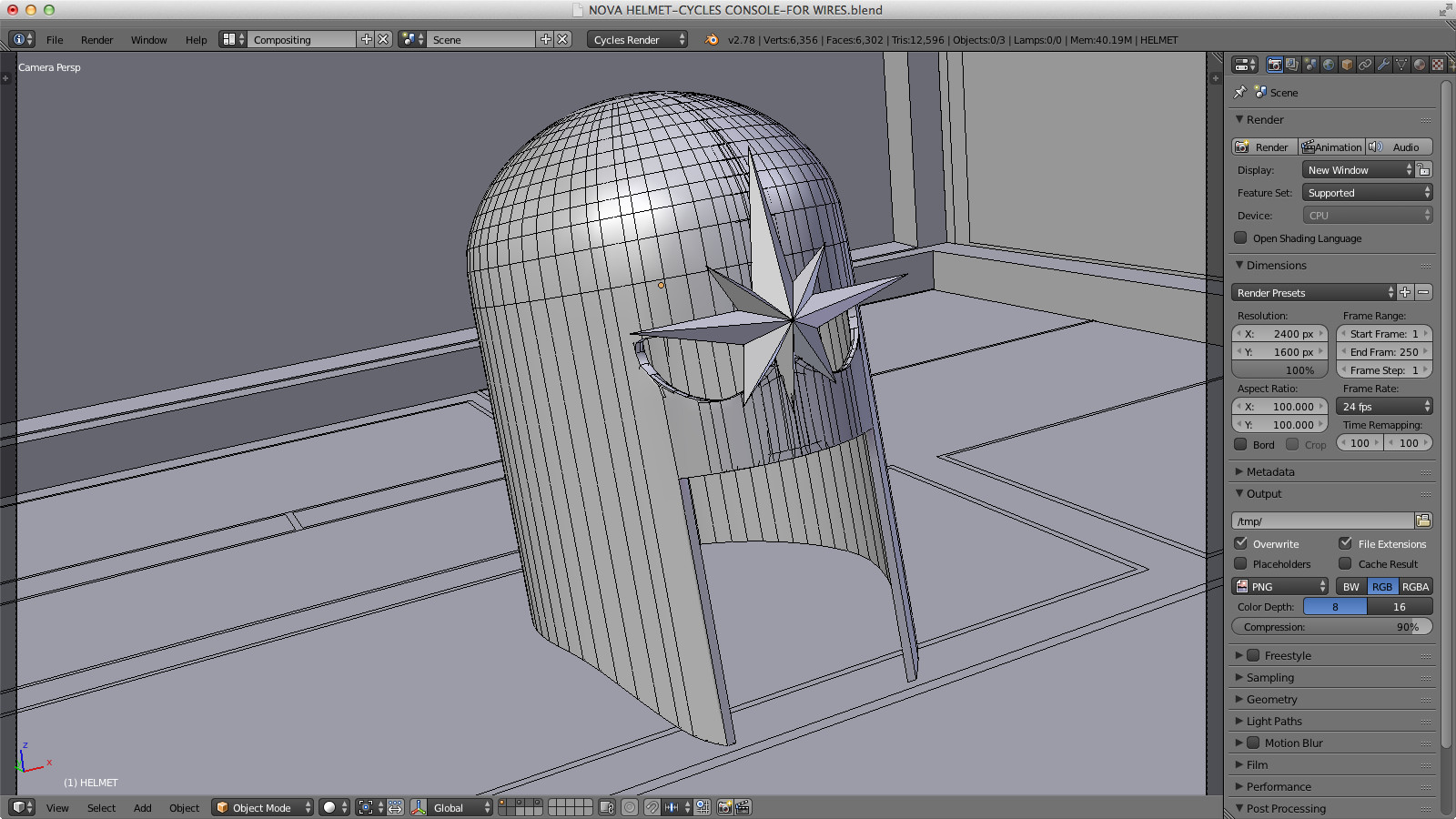Enable Open Shading Language checkbox

pyautogui.click(x=1240, y=238)
